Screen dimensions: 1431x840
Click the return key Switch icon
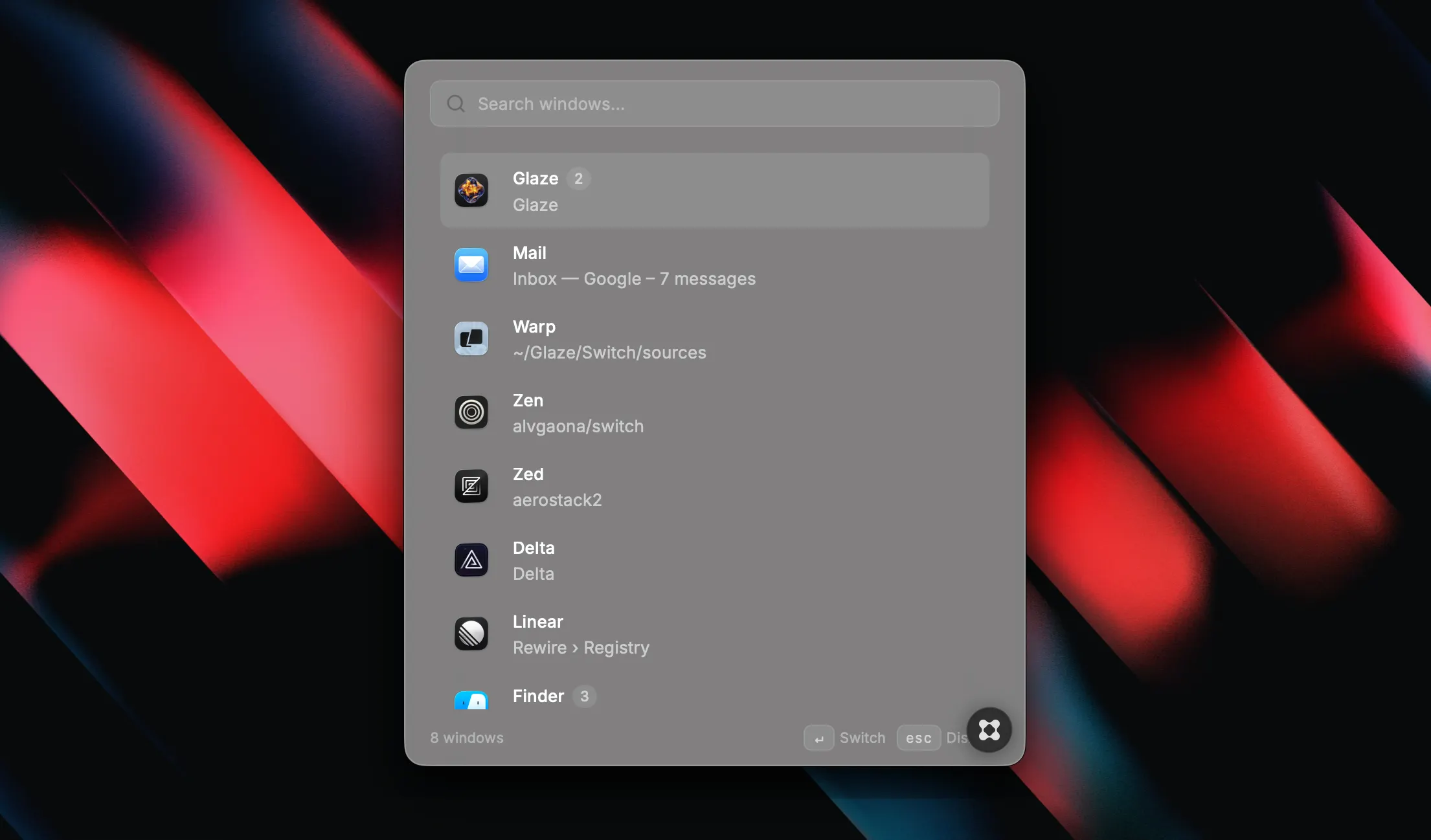[819, 738]
